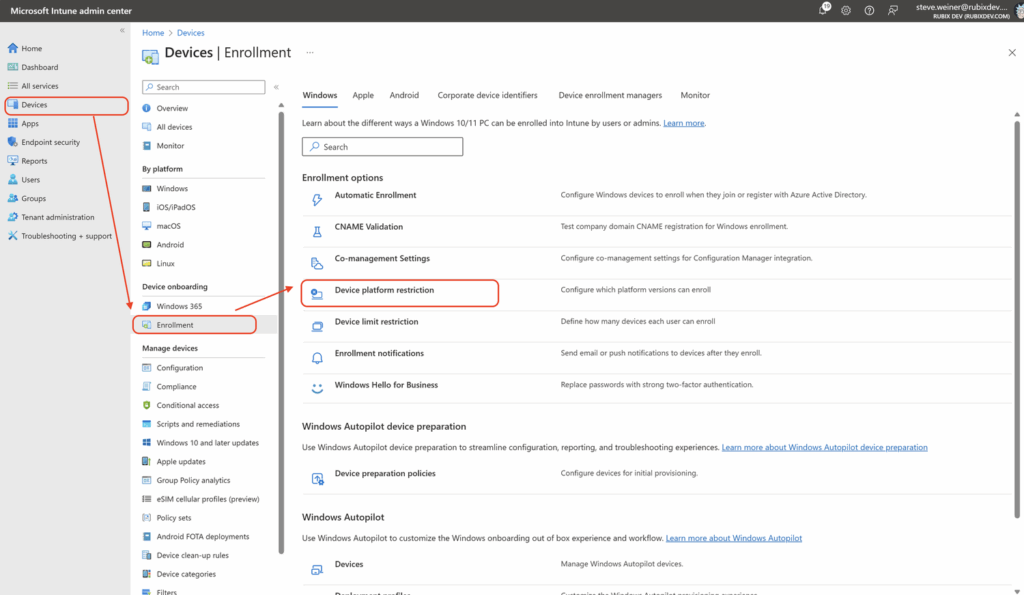Open the Corporate device identifiers tab
This screenshot has width=1024, height=595.
coord(487,95)
